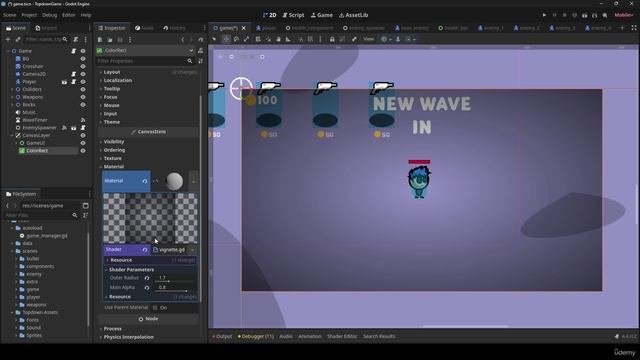The image size is (640, 360).
Task: Revert Material property to default
Action: point(144,181)
